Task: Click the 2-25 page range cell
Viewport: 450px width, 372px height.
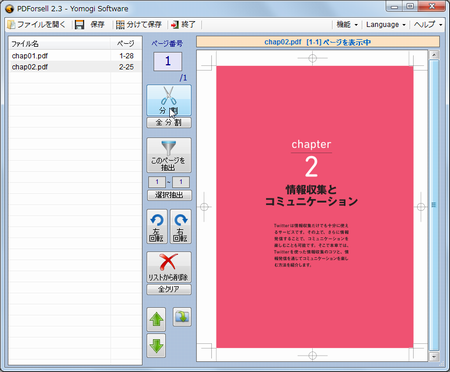Action: [x=126, y=67]
